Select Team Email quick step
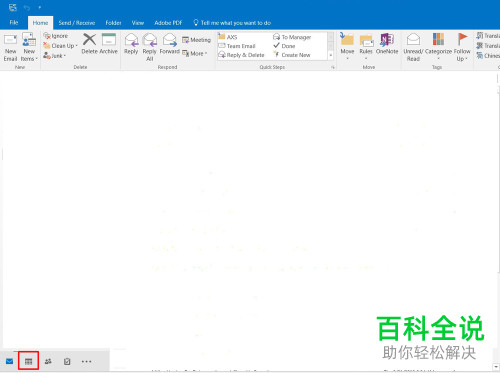This screenshot has width=500, height=373. pyautogui.click(x=237, y=46)
